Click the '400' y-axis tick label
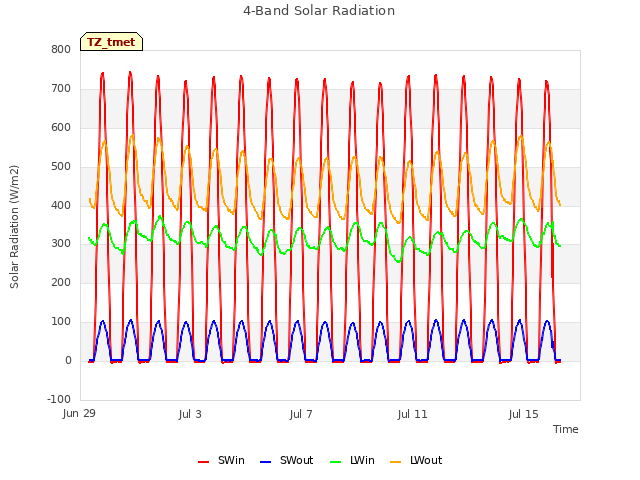Screen dimensions: 640x480 [x=61, y=205]
